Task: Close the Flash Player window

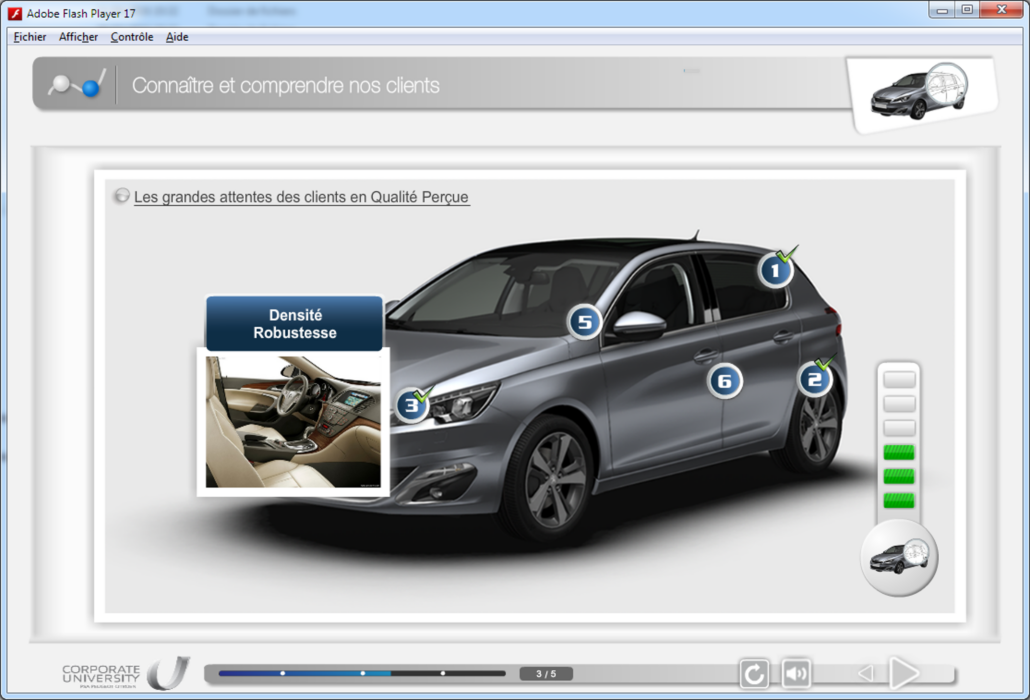Action: coord(1001,9)
